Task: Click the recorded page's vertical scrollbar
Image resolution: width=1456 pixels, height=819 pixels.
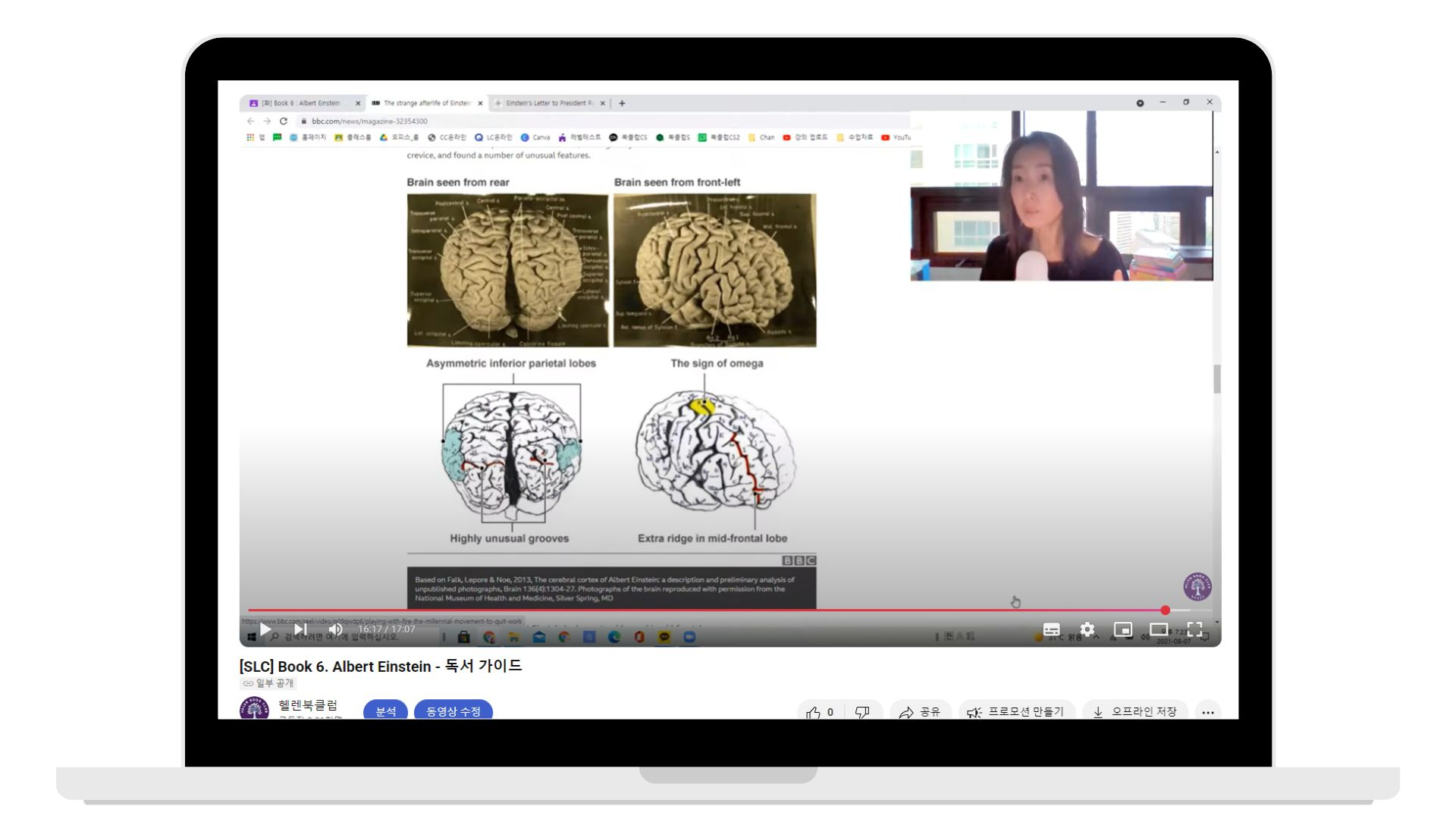Action: pos(1217,379)
